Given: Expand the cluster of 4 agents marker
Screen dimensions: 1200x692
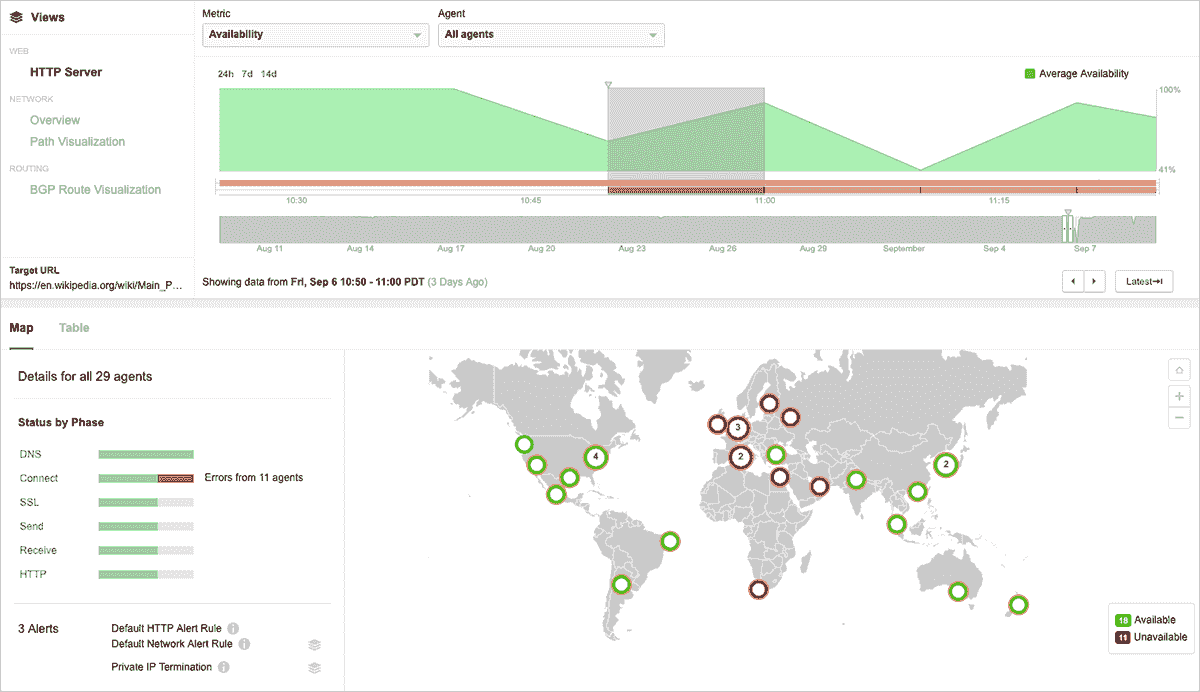Looking at the screenshot, I should (596, 457).
